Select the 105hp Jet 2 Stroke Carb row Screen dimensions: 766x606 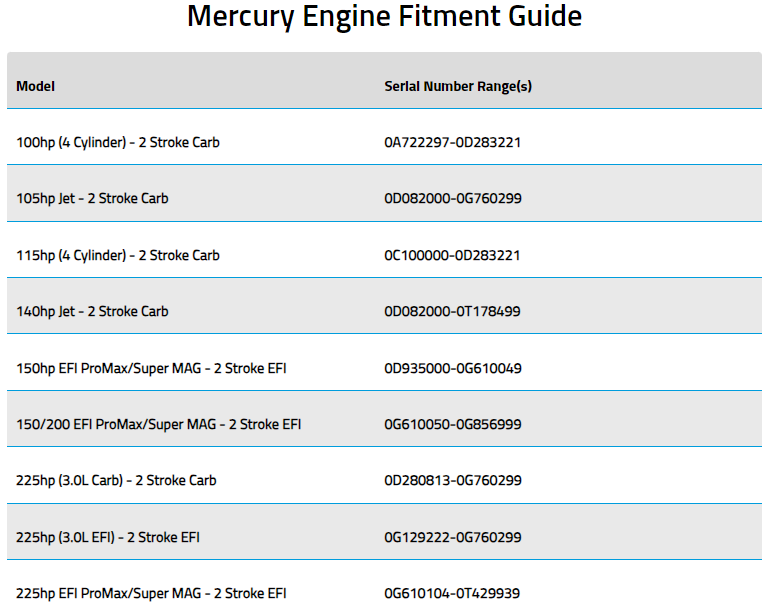coord(384,193)
